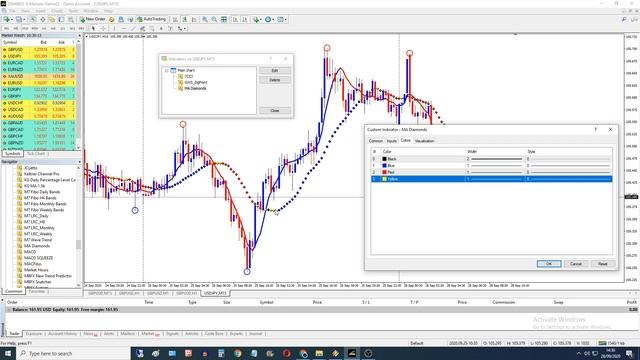Click Reset in Custom Indicator dialog

click(602, 264)
